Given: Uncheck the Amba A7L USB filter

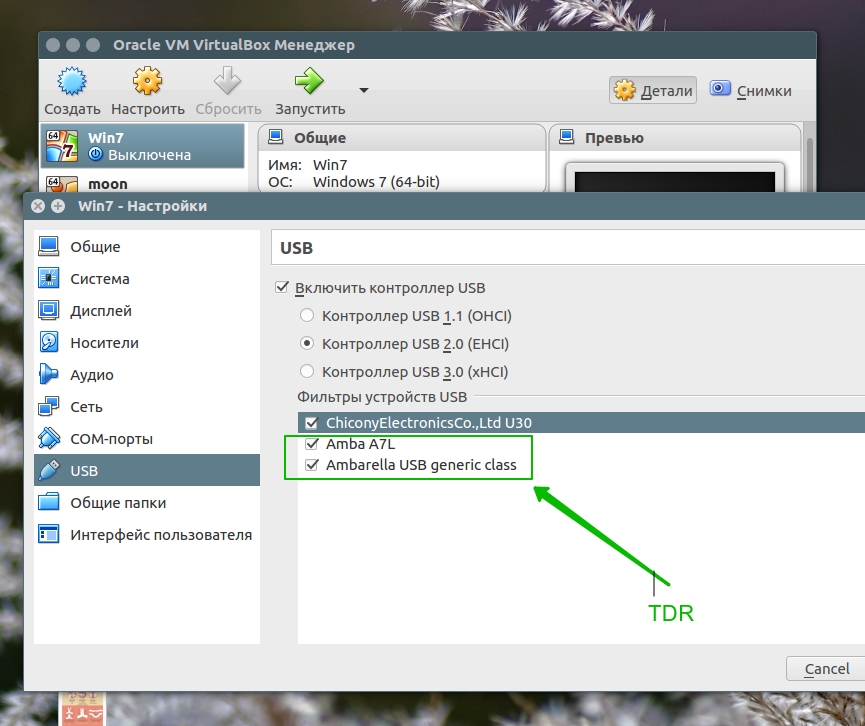Looking at the screenshot, I should click(312, 444).
